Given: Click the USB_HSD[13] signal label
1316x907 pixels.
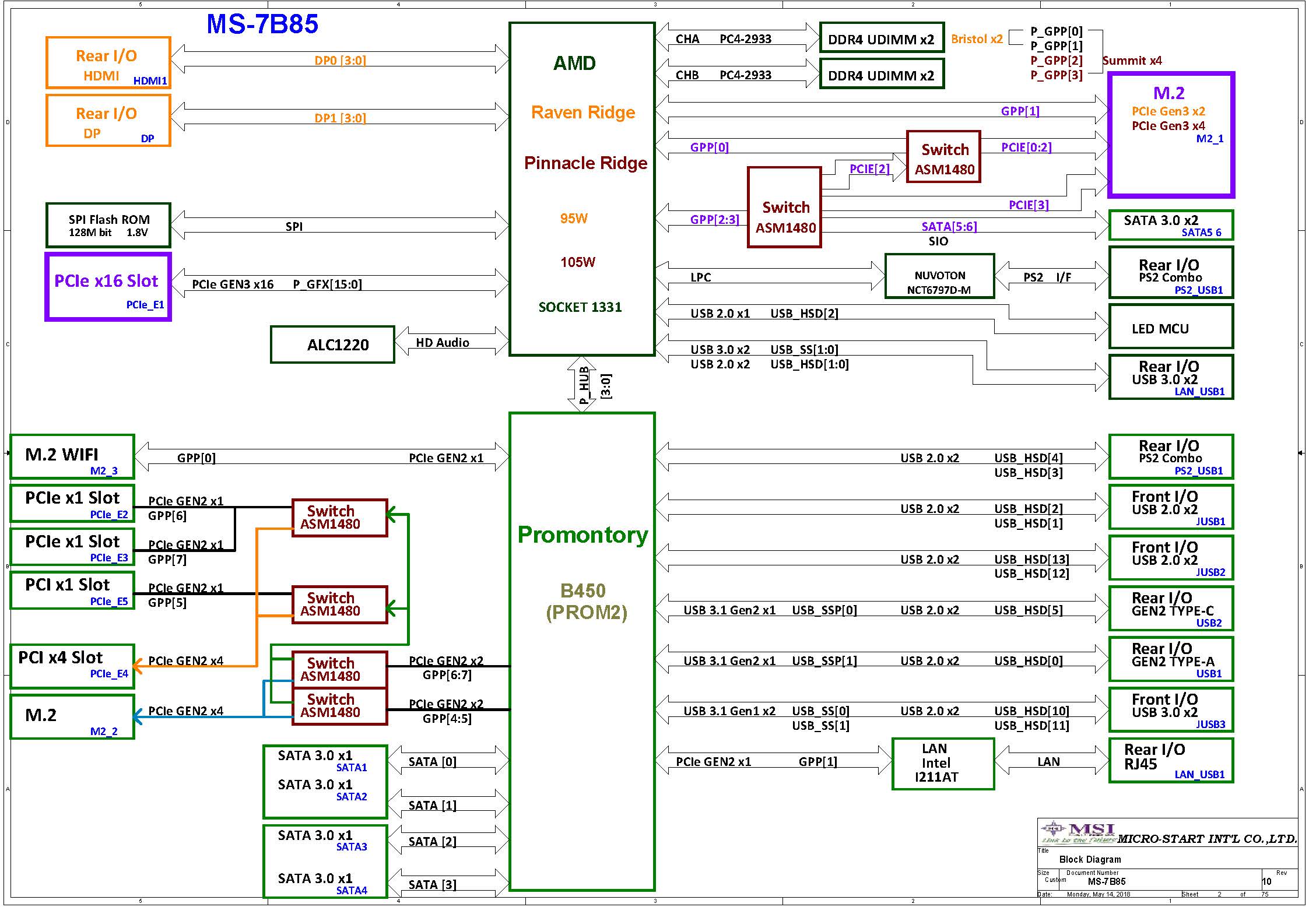Looking at the screenshot, I should [x=1031, y=560].
